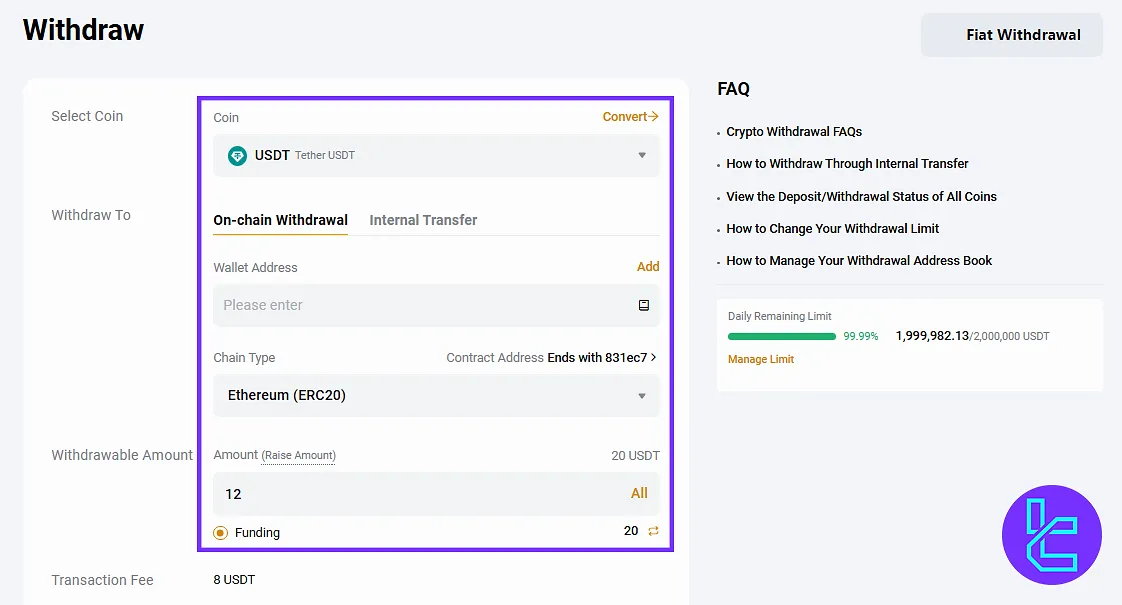
Task: Switch to the On-chain Withdrawal tab
Action: tap(280, 221)
